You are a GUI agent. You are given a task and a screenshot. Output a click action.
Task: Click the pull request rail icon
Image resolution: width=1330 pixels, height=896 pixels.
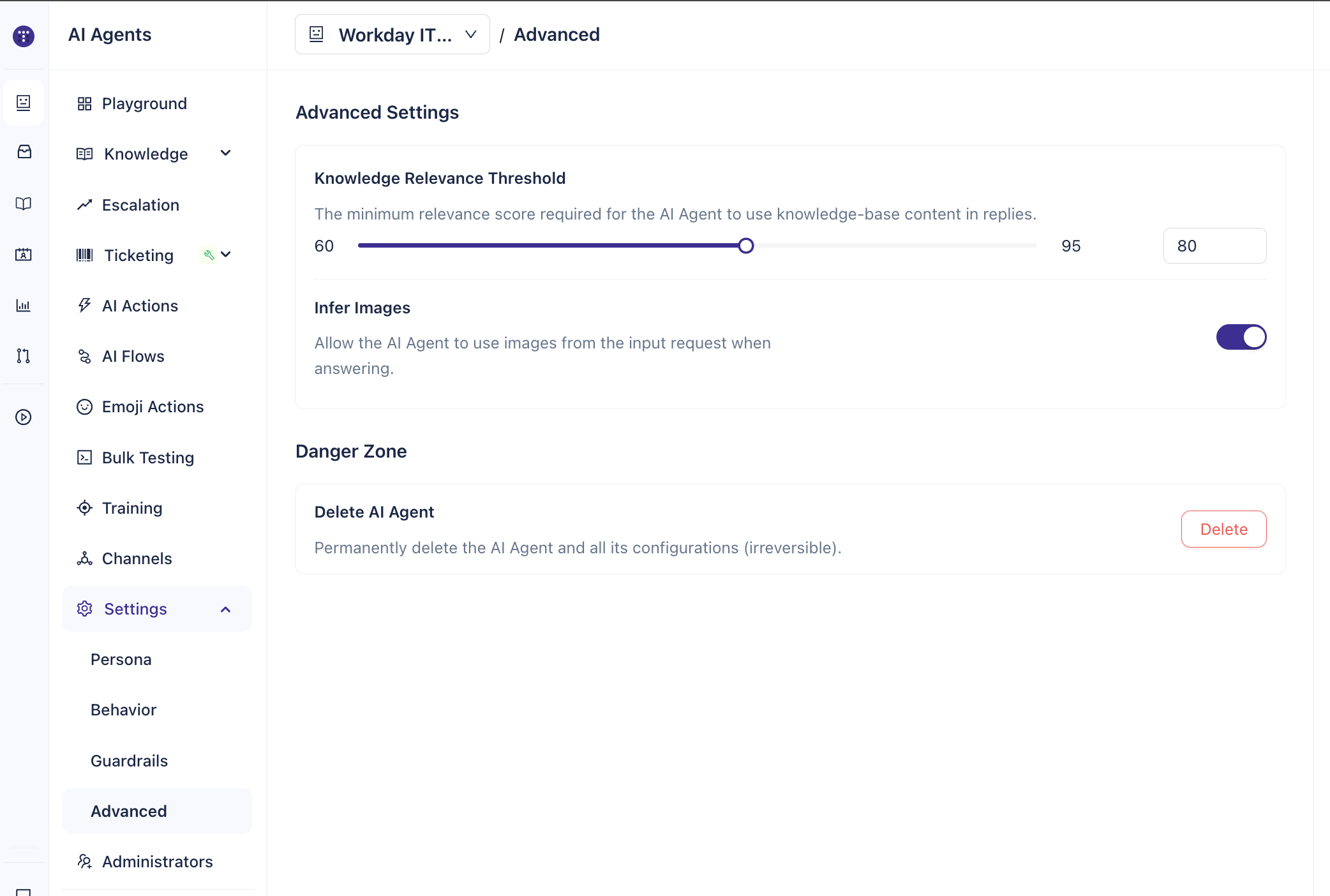point(24,356)
